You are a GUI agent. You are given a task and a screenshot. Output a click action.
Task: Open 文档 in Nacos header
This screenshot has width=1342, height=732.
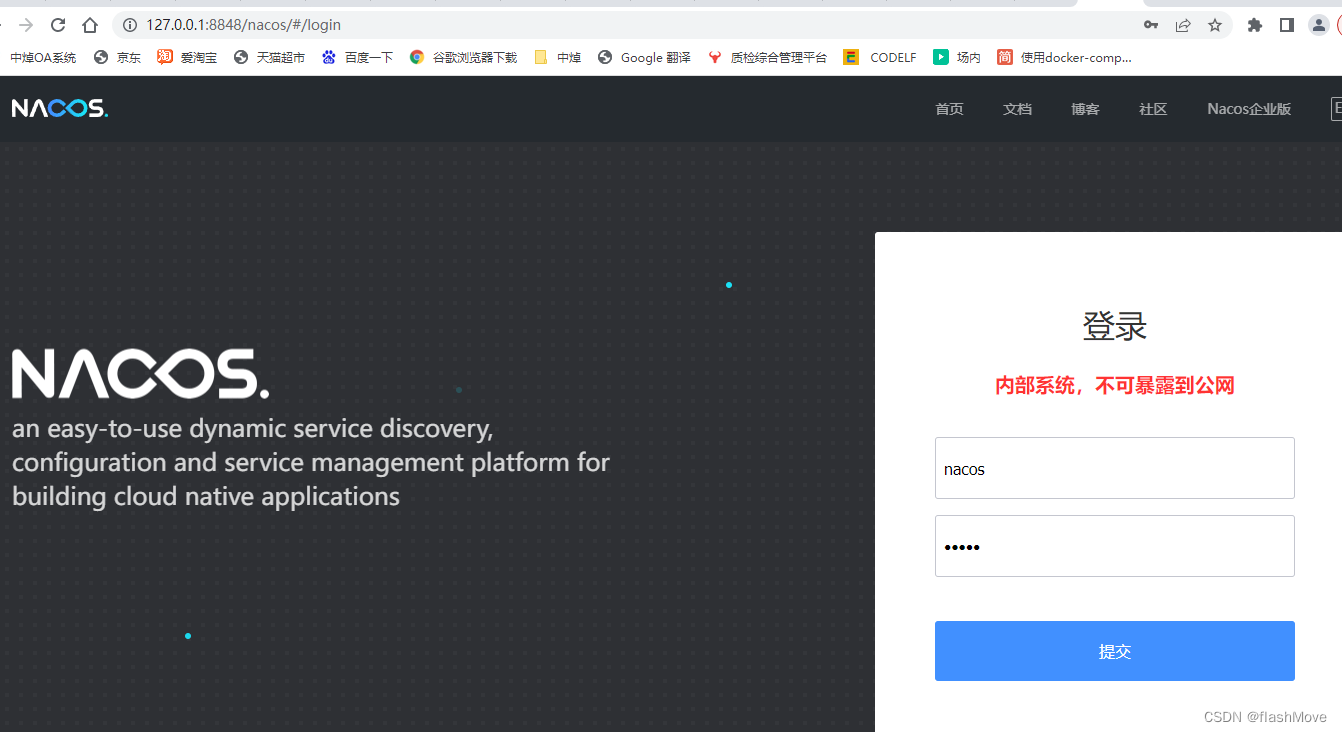(1017, 109)
